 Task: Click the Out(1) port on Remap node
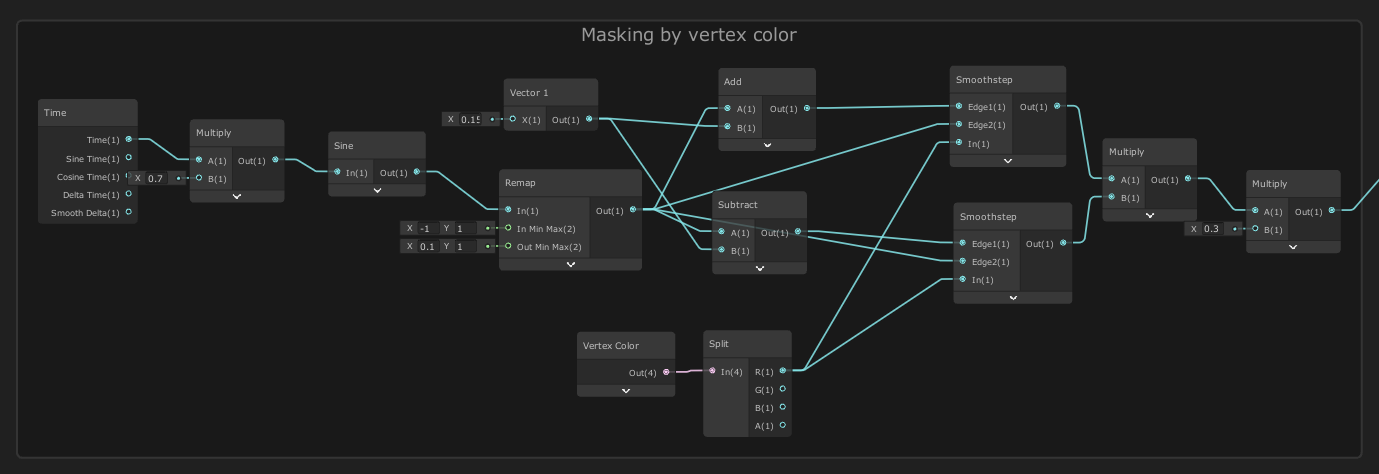tap(633, 210)
